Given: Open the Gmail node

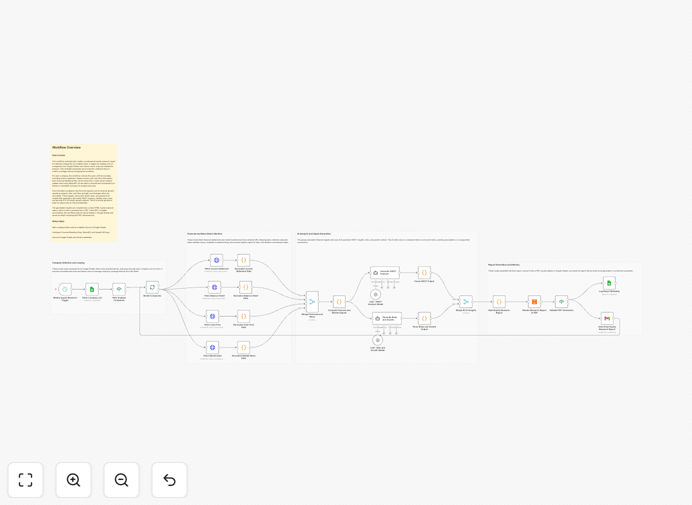Looking at the screenshot, I should tap(607, 318).
